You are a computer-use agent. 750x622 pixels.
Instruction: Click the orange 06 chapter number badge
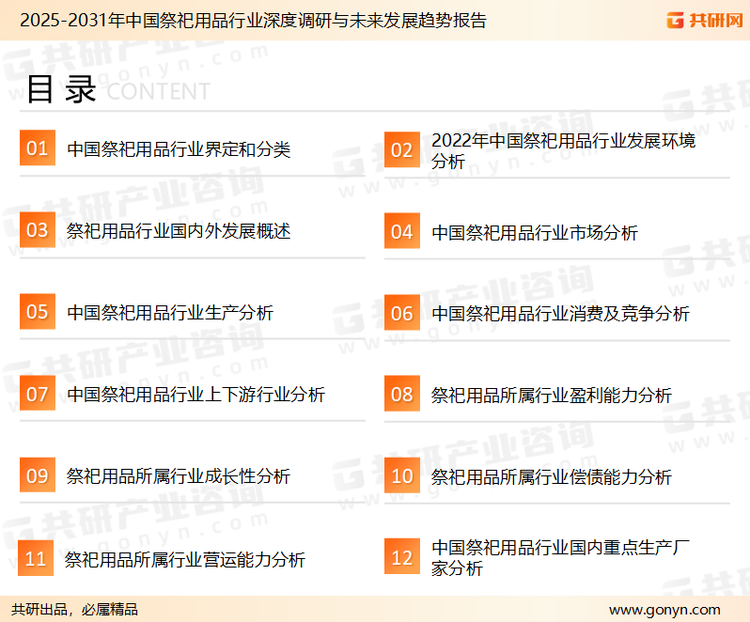(402, 313)
